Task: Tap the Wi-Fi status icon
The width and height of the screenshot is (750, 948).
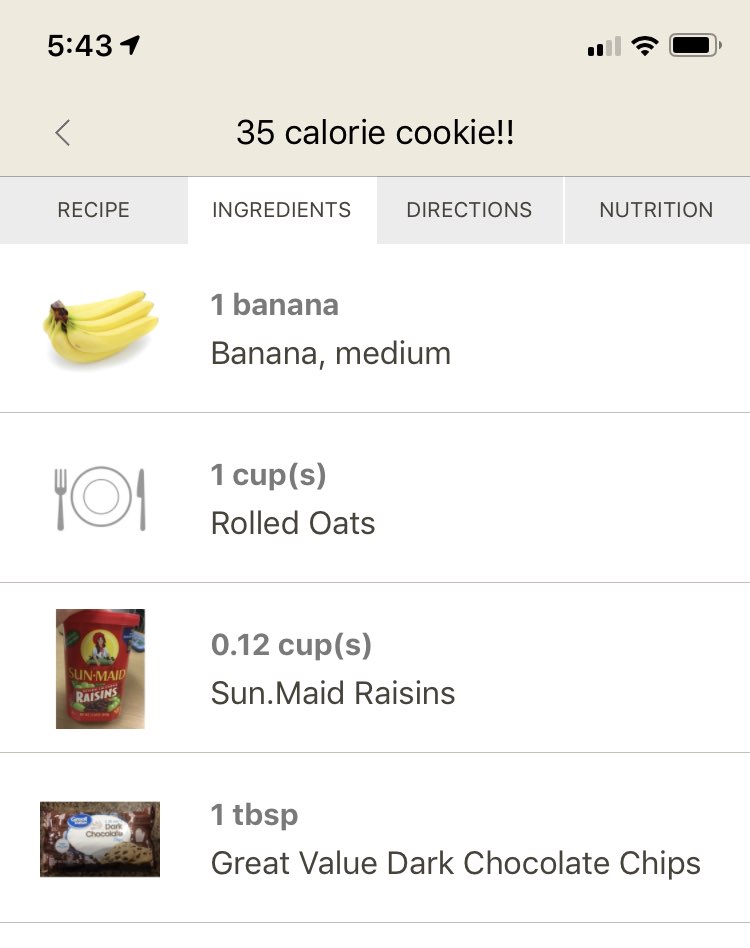Action: tap(645, 46)
